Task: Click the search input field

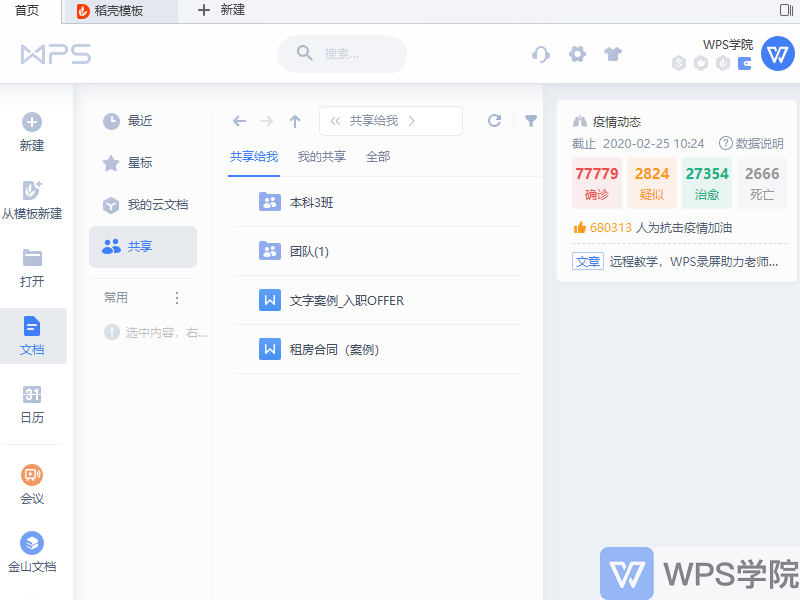Action: (342, 54)
